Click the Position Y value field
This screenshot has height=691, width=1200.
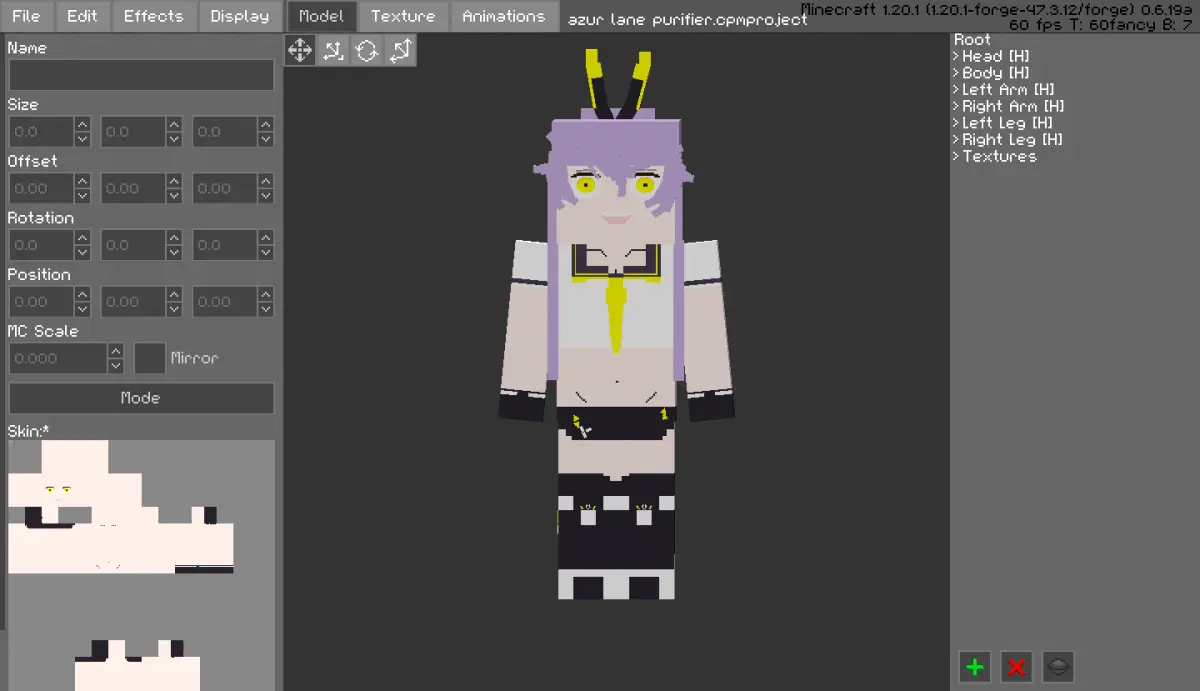133,302
